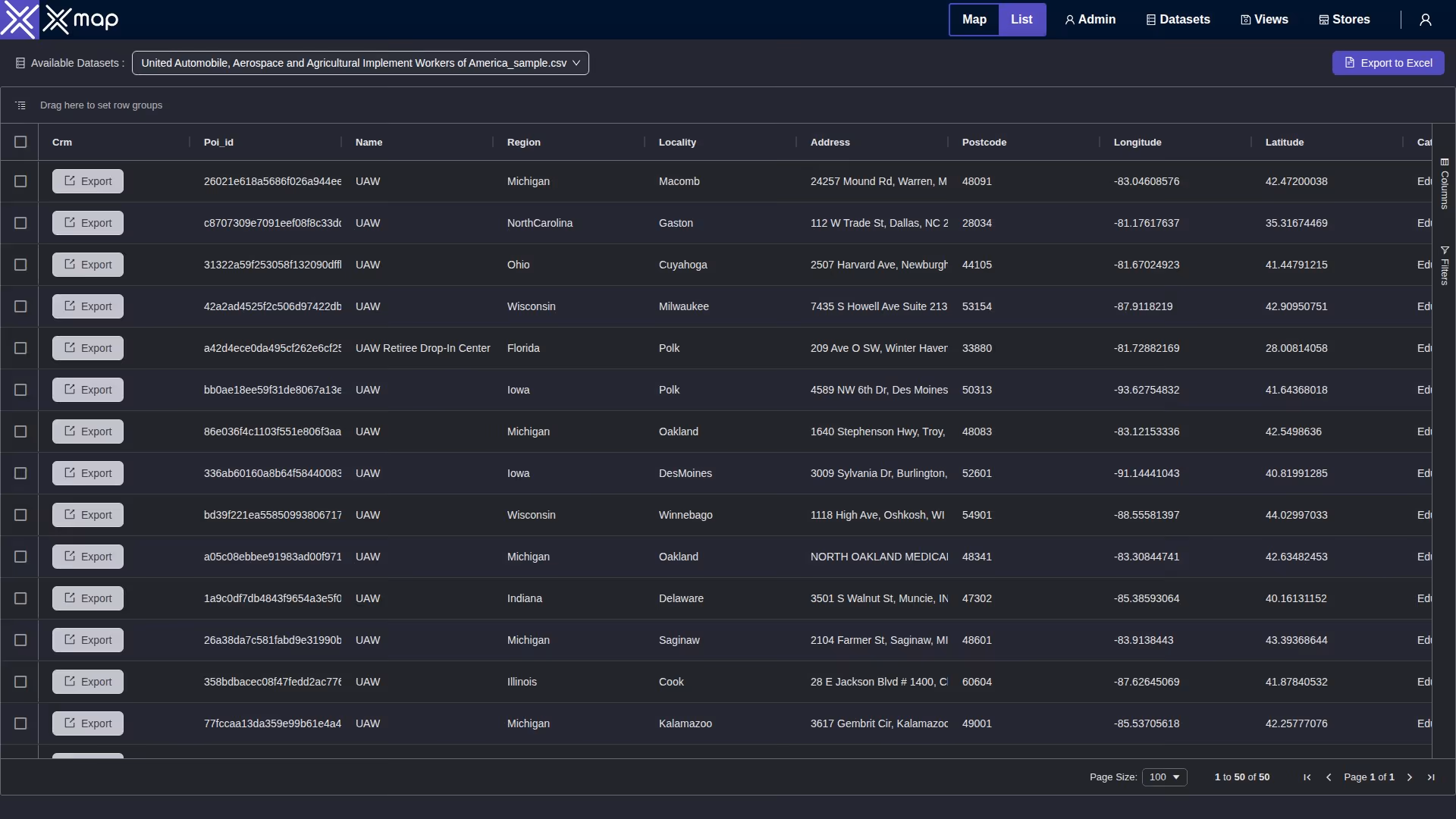Select the header select-all checkbox

pyautogui.click(x=20, y=142)
